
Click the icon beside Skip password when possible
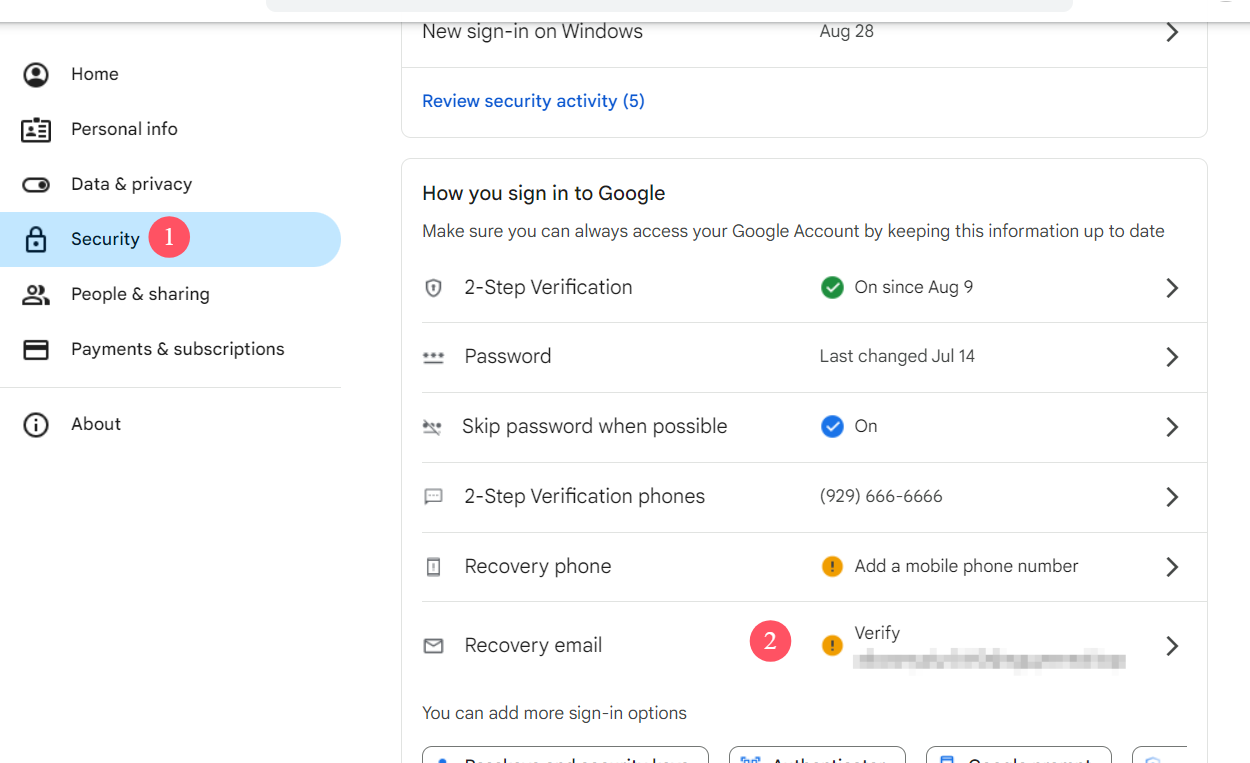[x=432, y=427]
